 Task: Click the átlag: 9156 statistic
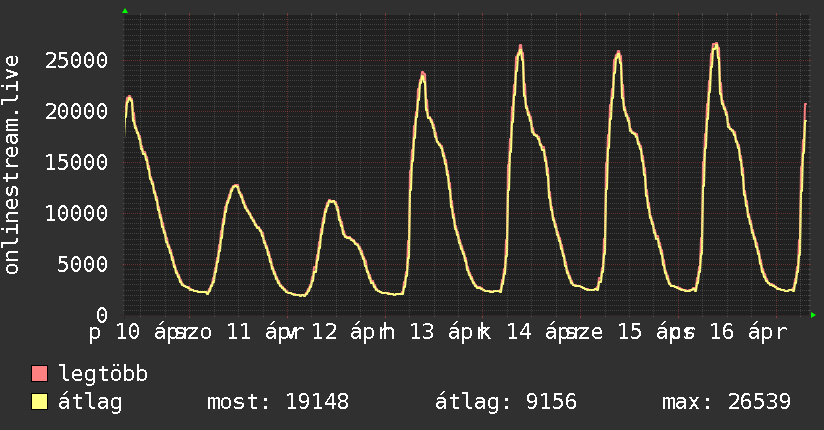click(506, 402)
